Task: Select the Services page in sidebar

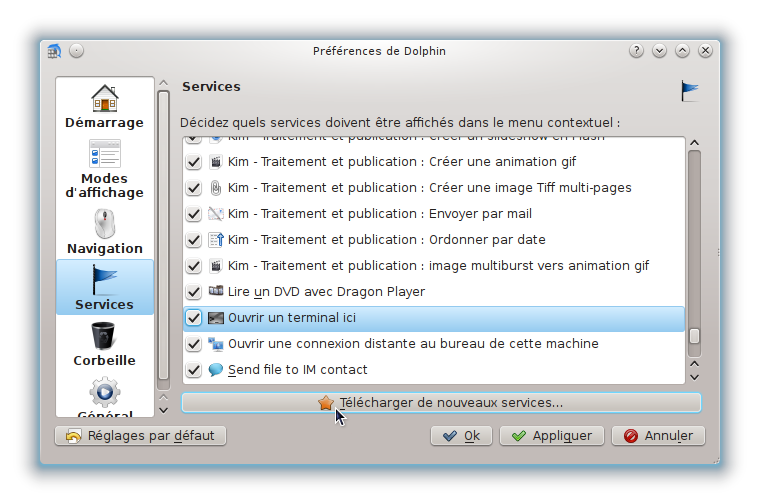Action: [x=105, y=287]
